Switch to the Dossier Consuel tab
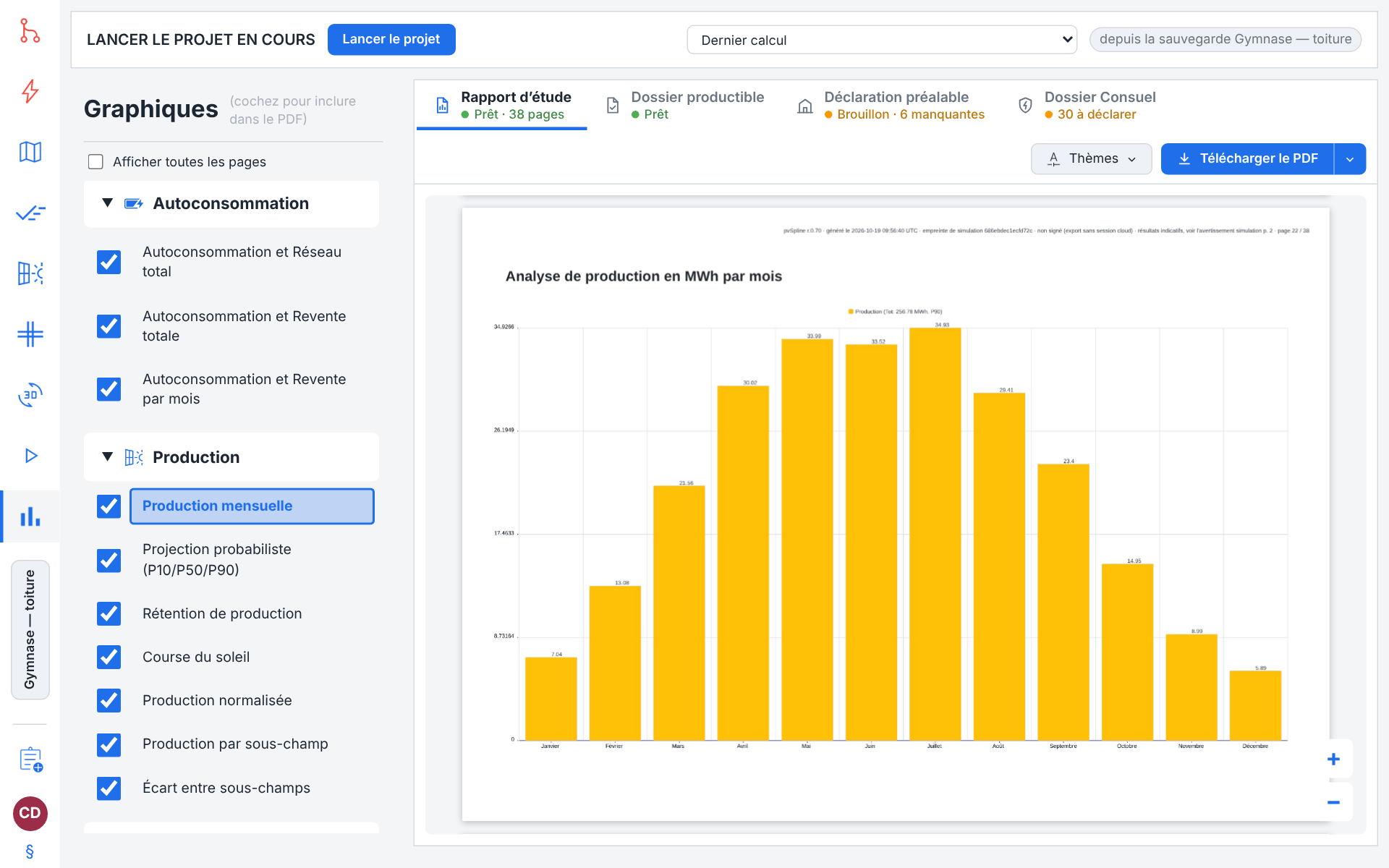Screen dimensions: 1389x868 [1087, 106]
